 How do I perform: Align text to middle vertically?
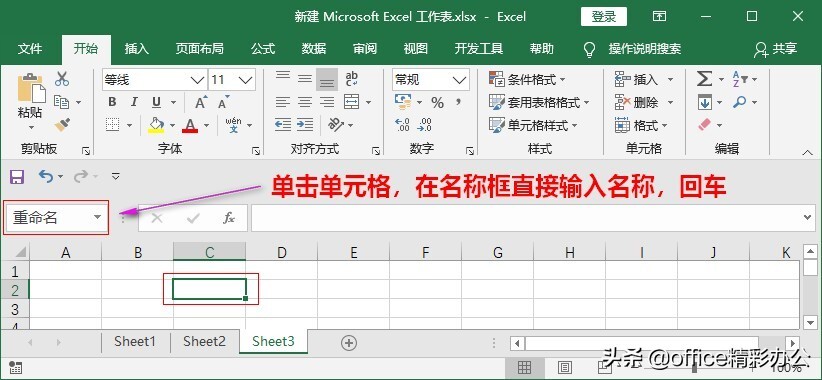[x=305, y=79]
